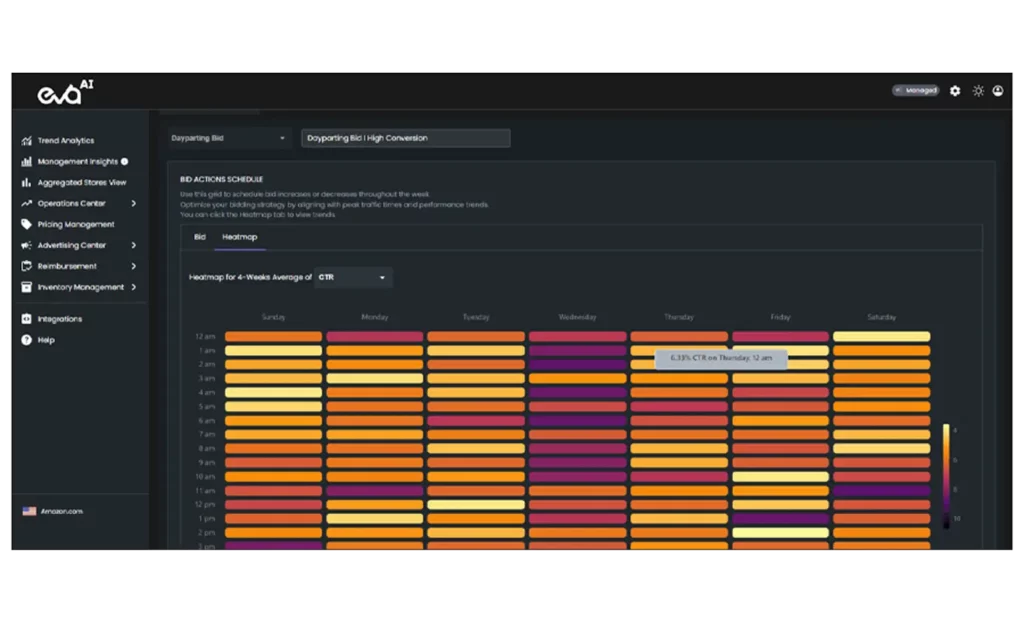Expand Inventory Management submenu chevron
The height and width of the screenshot is (625, 1024).
tap(134, 288)
